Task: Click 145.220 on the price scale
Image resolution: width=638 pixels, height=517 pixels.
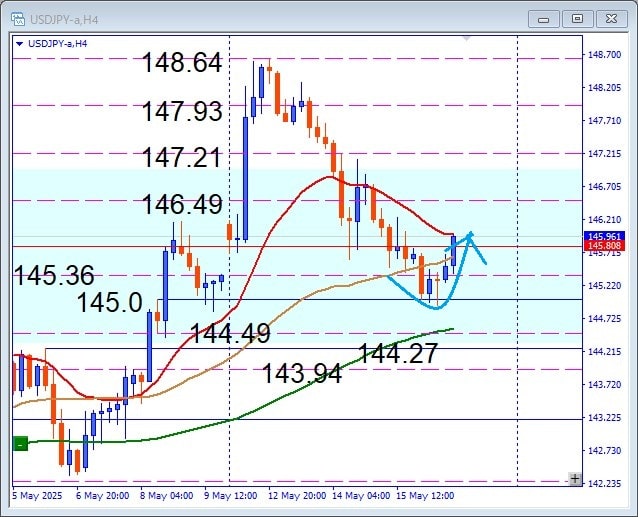Action: (x=605, y=286)
